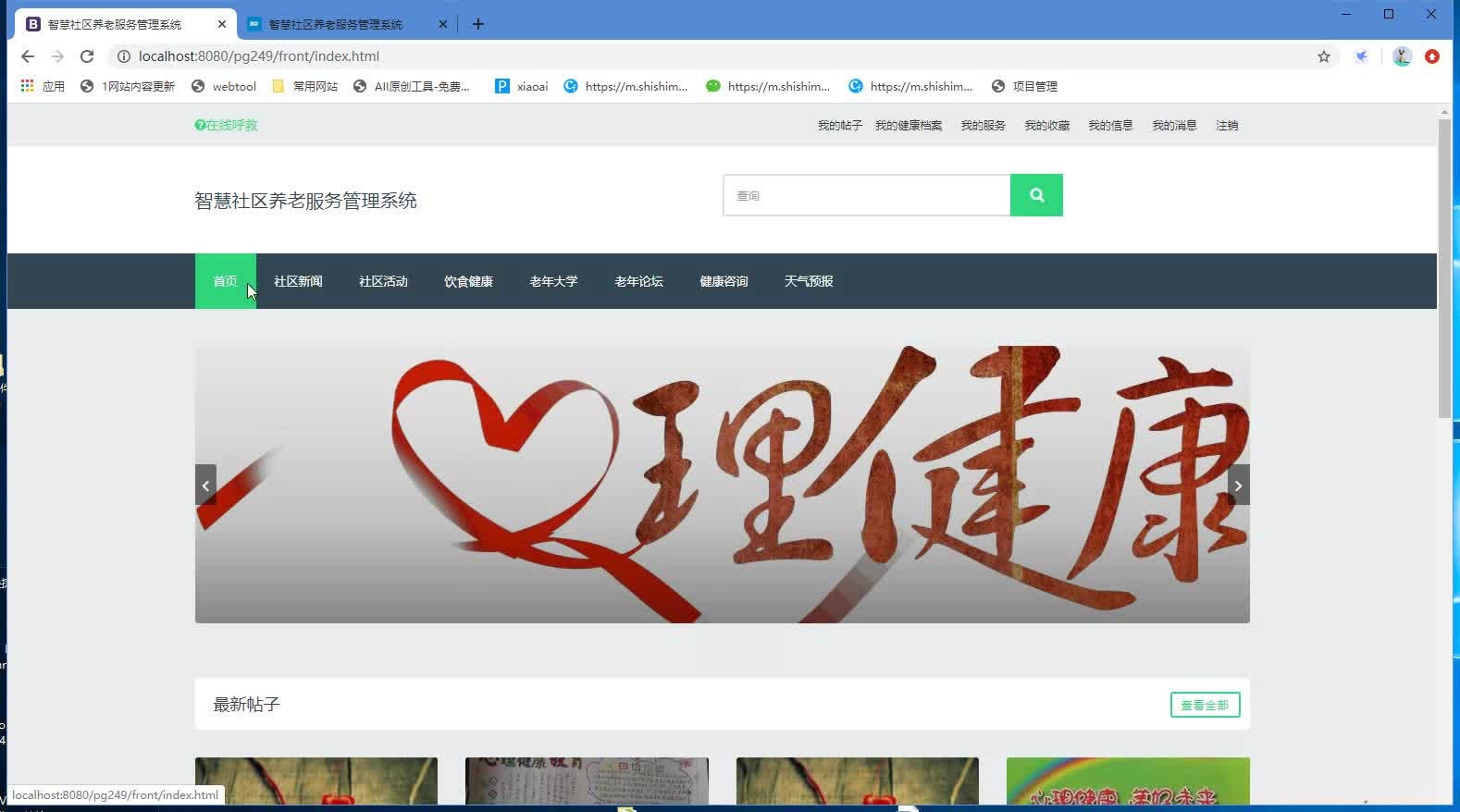Open the 饮食健康 navigation item

point(468,281)
